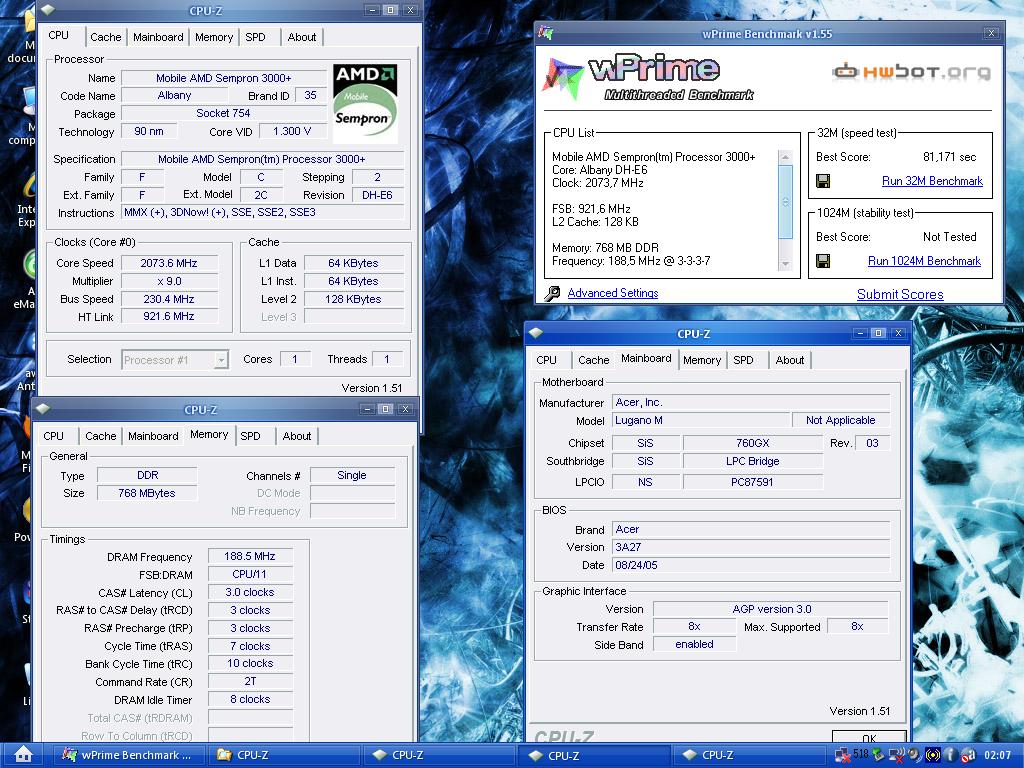Screen dimensions: 1024x768
Task: Click the Name field Mobile AMD Sempron 3000+
Action: pos(223,78)
